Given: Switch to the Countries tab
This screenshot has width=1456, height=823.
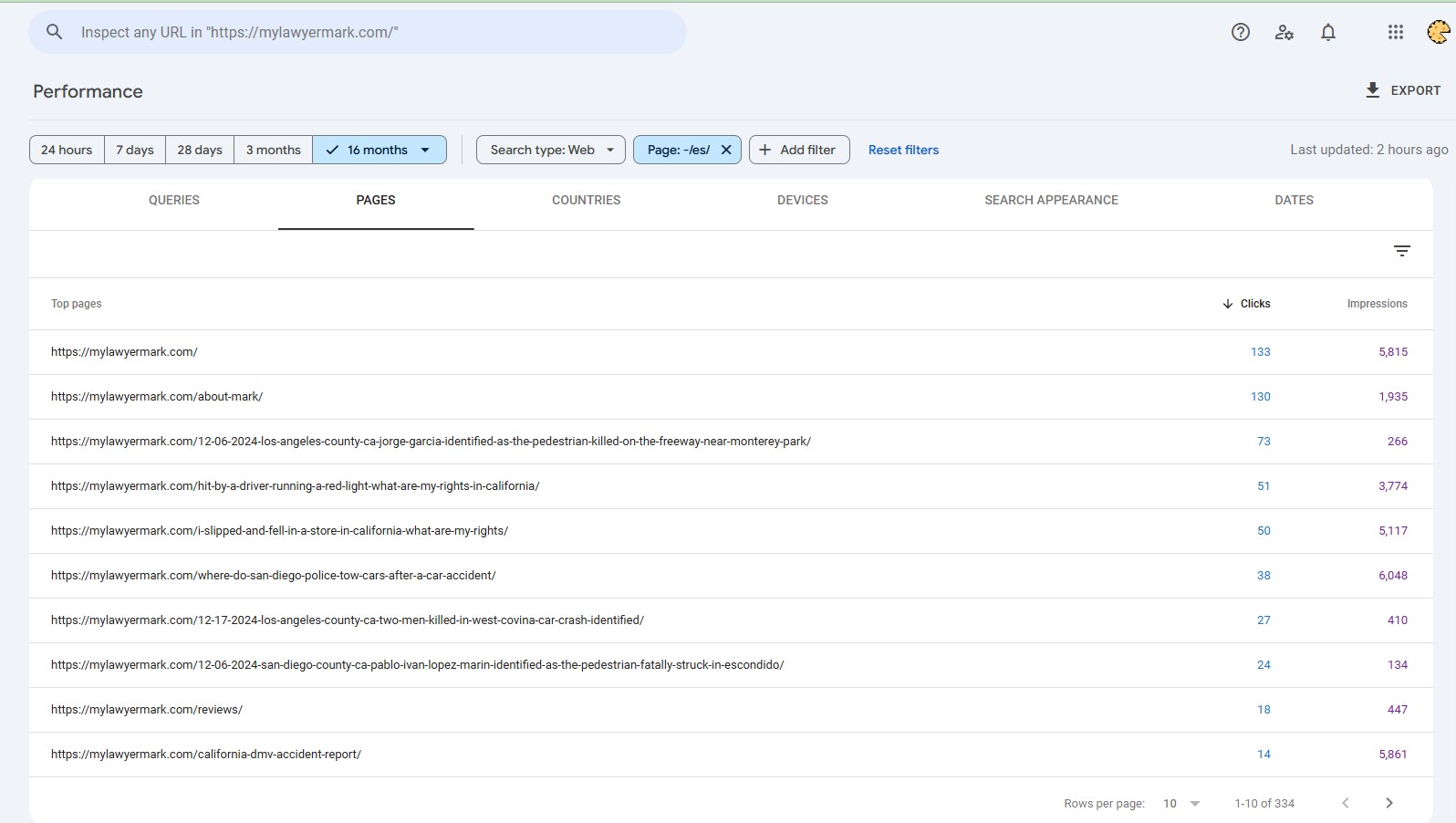Looking at the screenshot, I should pos(586,200).
